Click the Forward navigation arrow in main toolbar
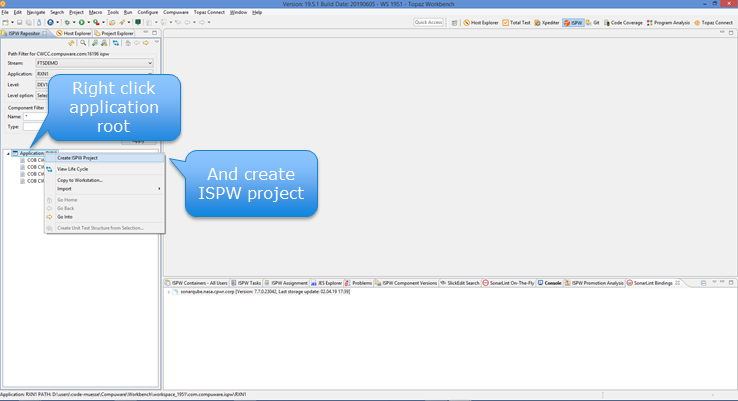Image resolution: width=738 pixels, height=401 pixels. (x=202, y=23)
